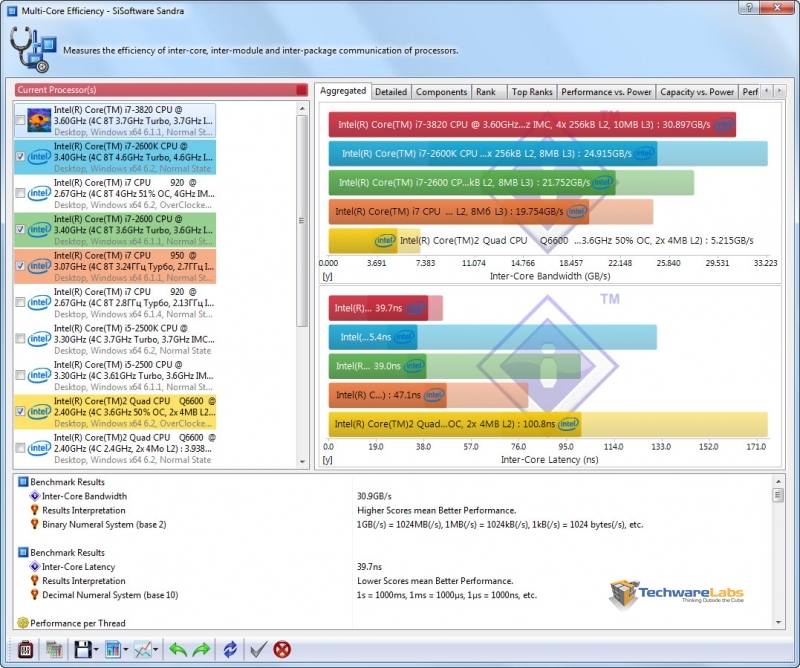Open the dropdown arrow next to the Save icon

click(96, 650)
